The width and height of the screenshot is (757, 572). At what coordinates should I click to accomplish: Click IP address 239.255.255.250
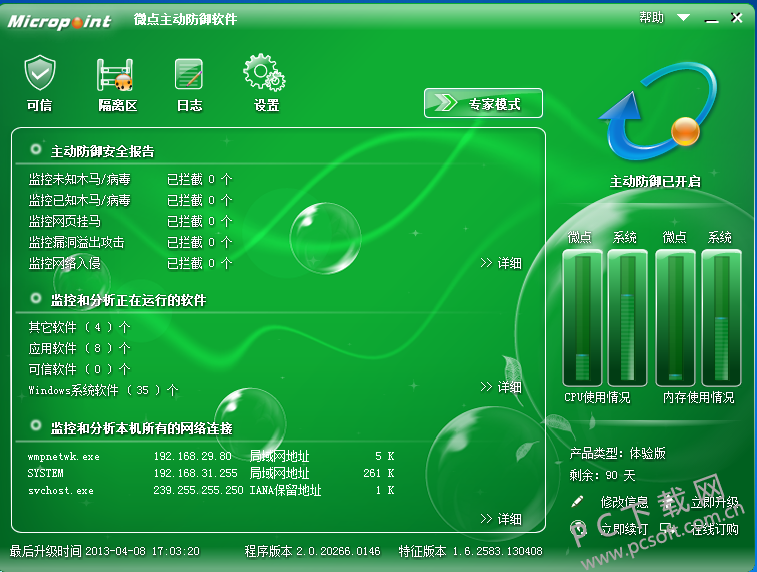(198, 490)
